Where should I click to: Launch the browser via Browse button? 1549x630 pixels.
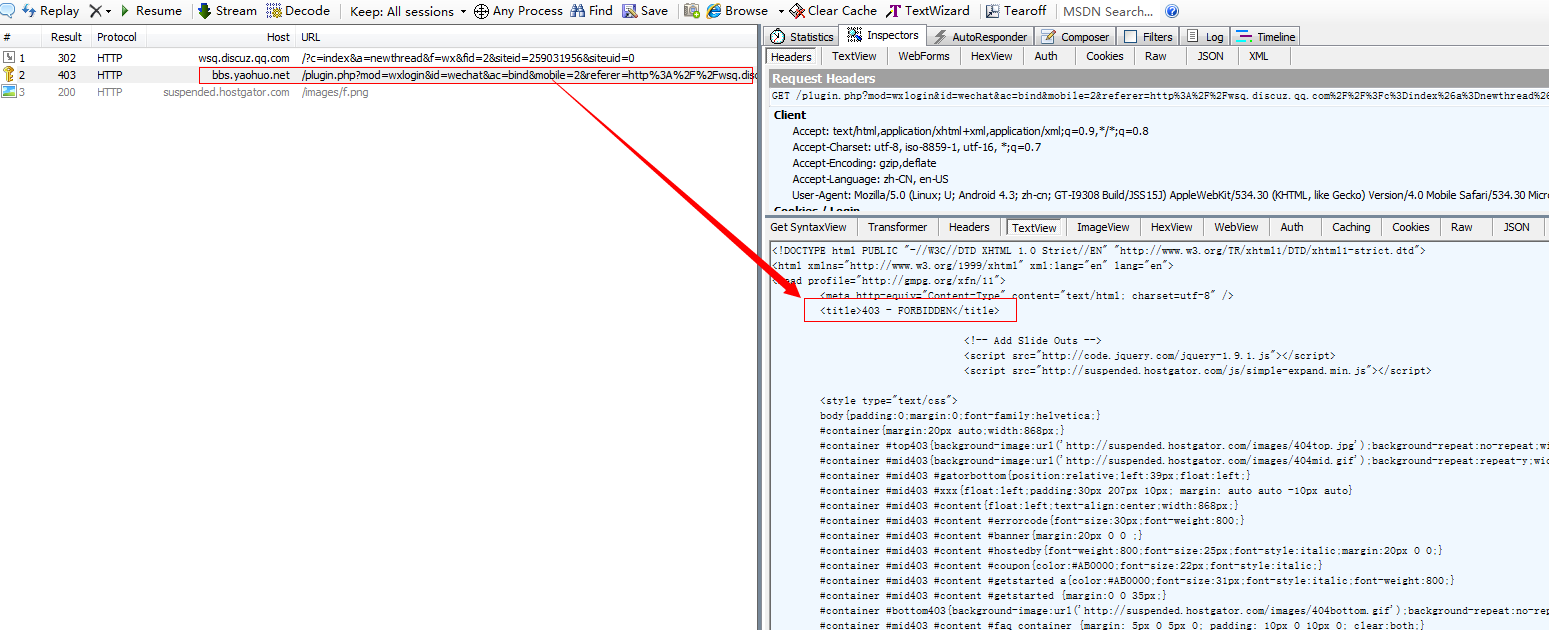(x=737, y=11)
